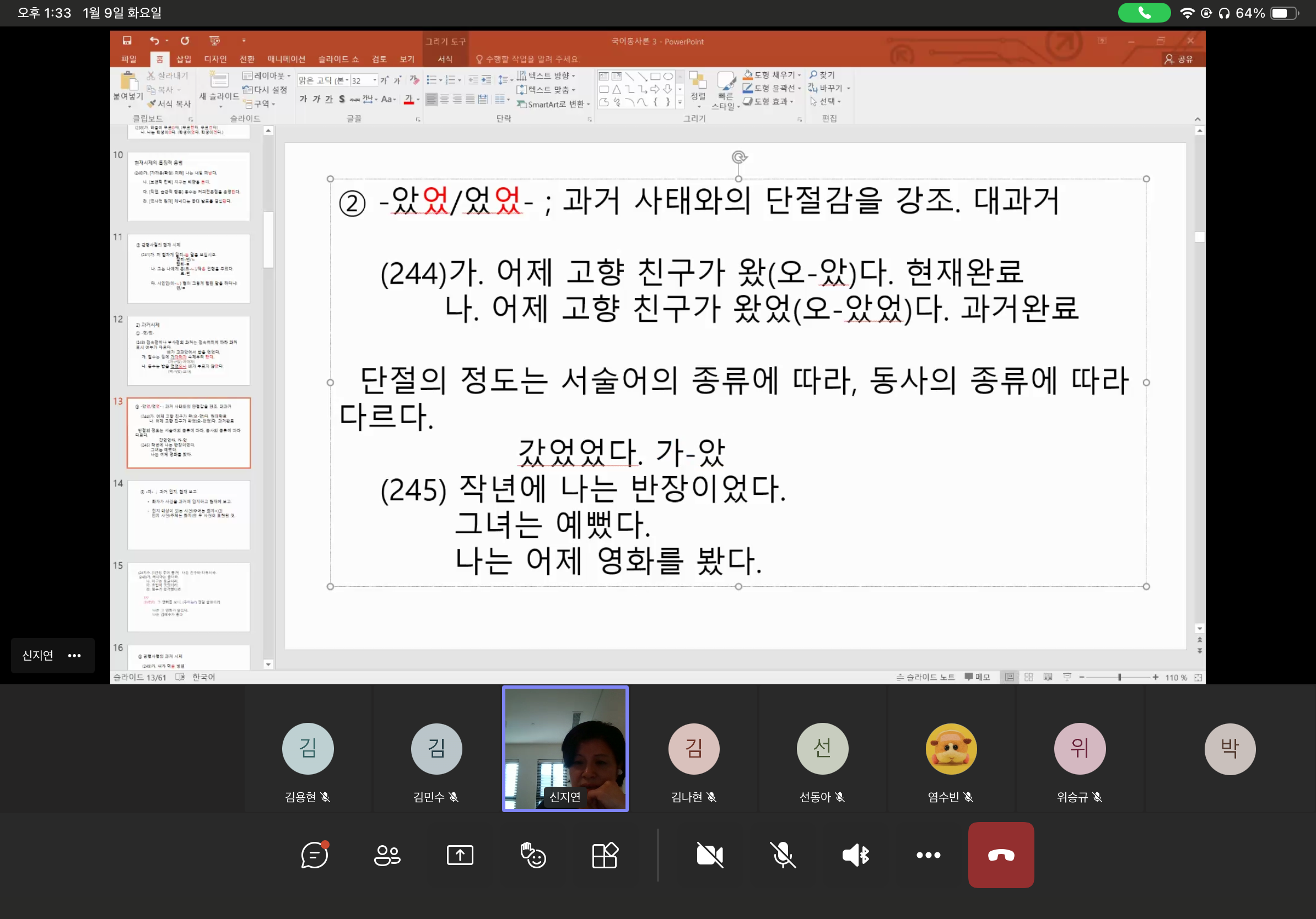Show the participants list
Viewport: 1316px width, 919px height.
[x=387, y=856]
